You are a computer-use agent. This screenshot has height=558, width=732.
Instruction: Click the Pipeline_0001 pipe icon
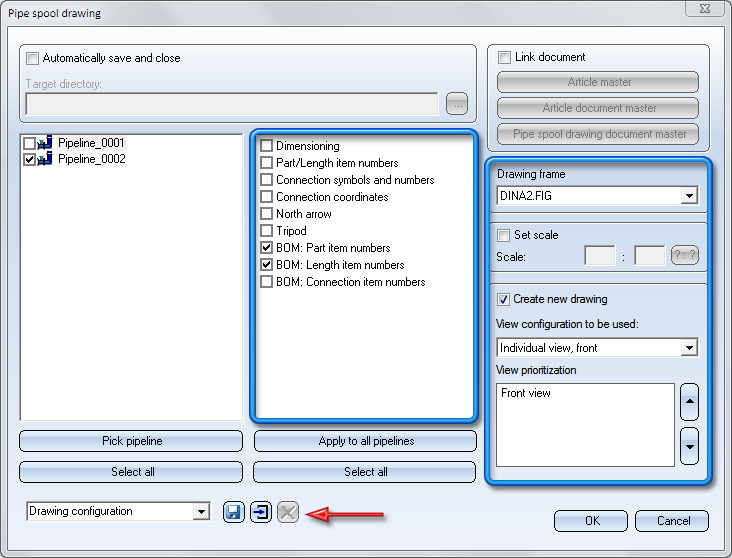click(45, 142)
